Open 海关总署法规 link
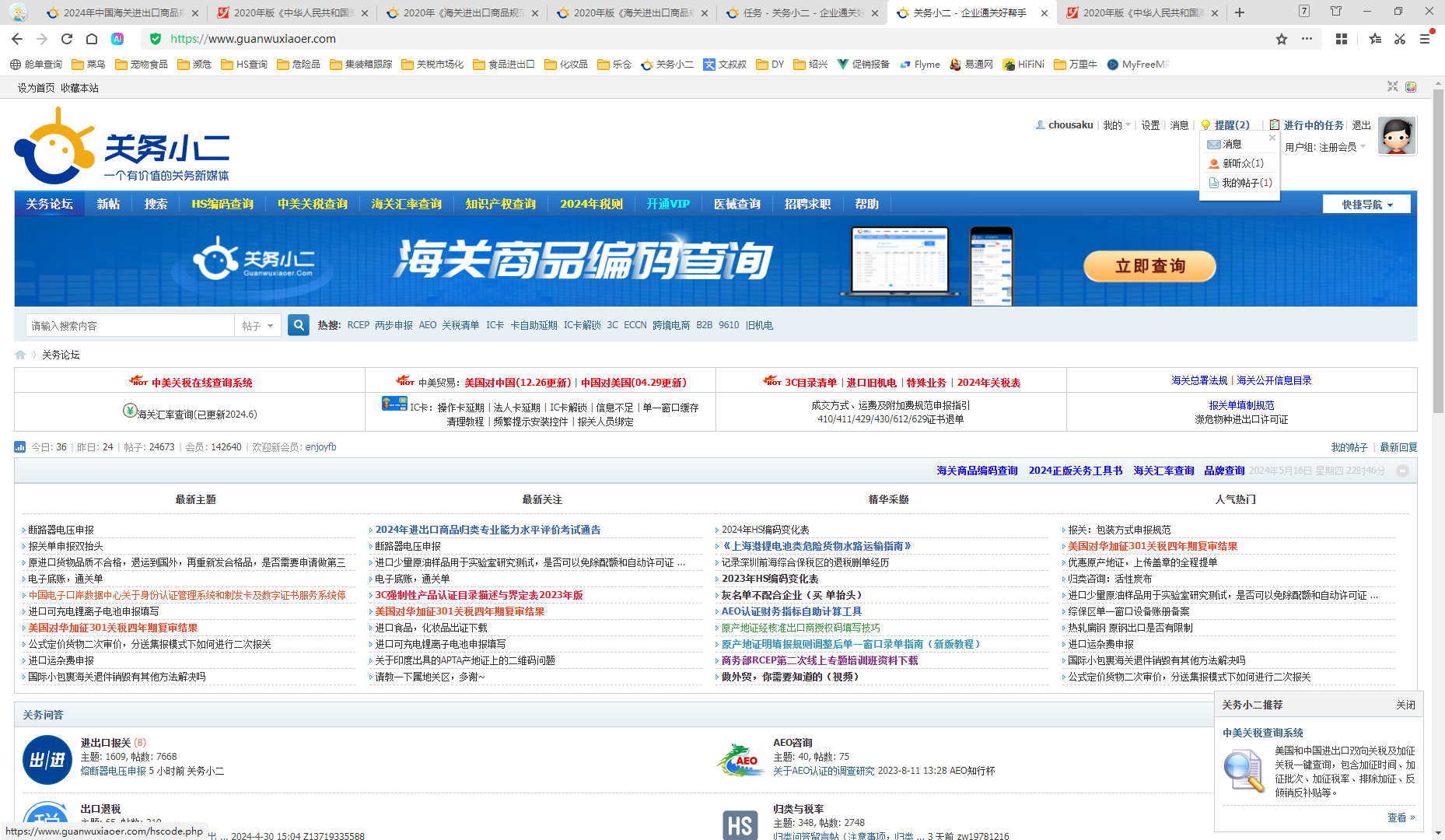Image resolution: width=1445 pixels, height=840 pixels. tap(1199, 380)
